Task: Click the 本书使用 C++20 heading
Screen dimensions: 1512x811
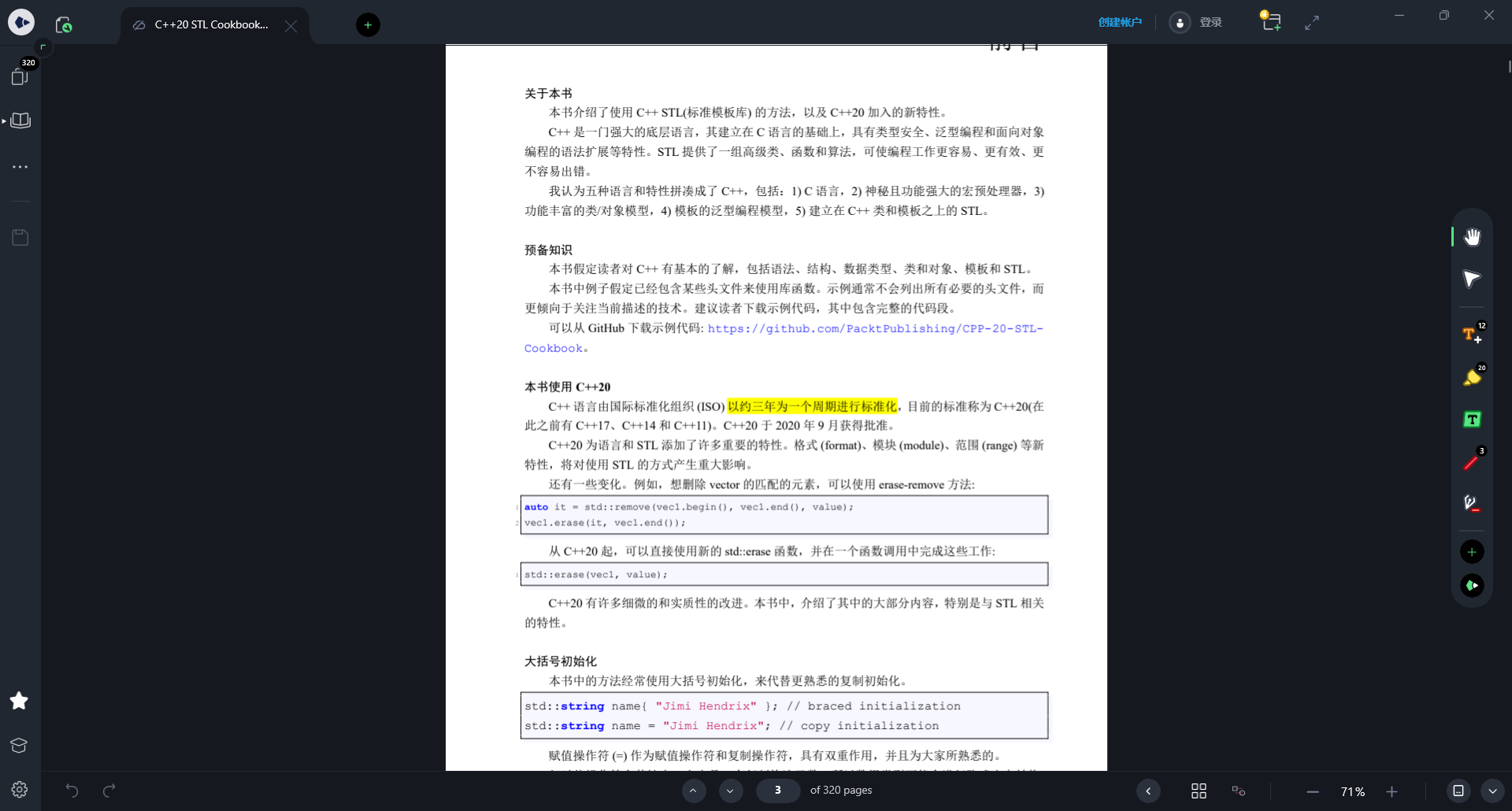Action: (567, 387)
